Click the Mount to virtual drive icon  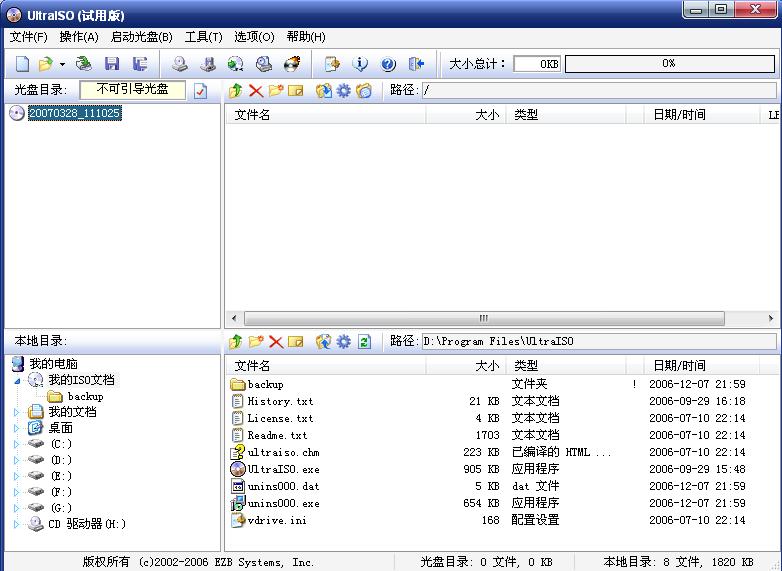coord(264,64)
